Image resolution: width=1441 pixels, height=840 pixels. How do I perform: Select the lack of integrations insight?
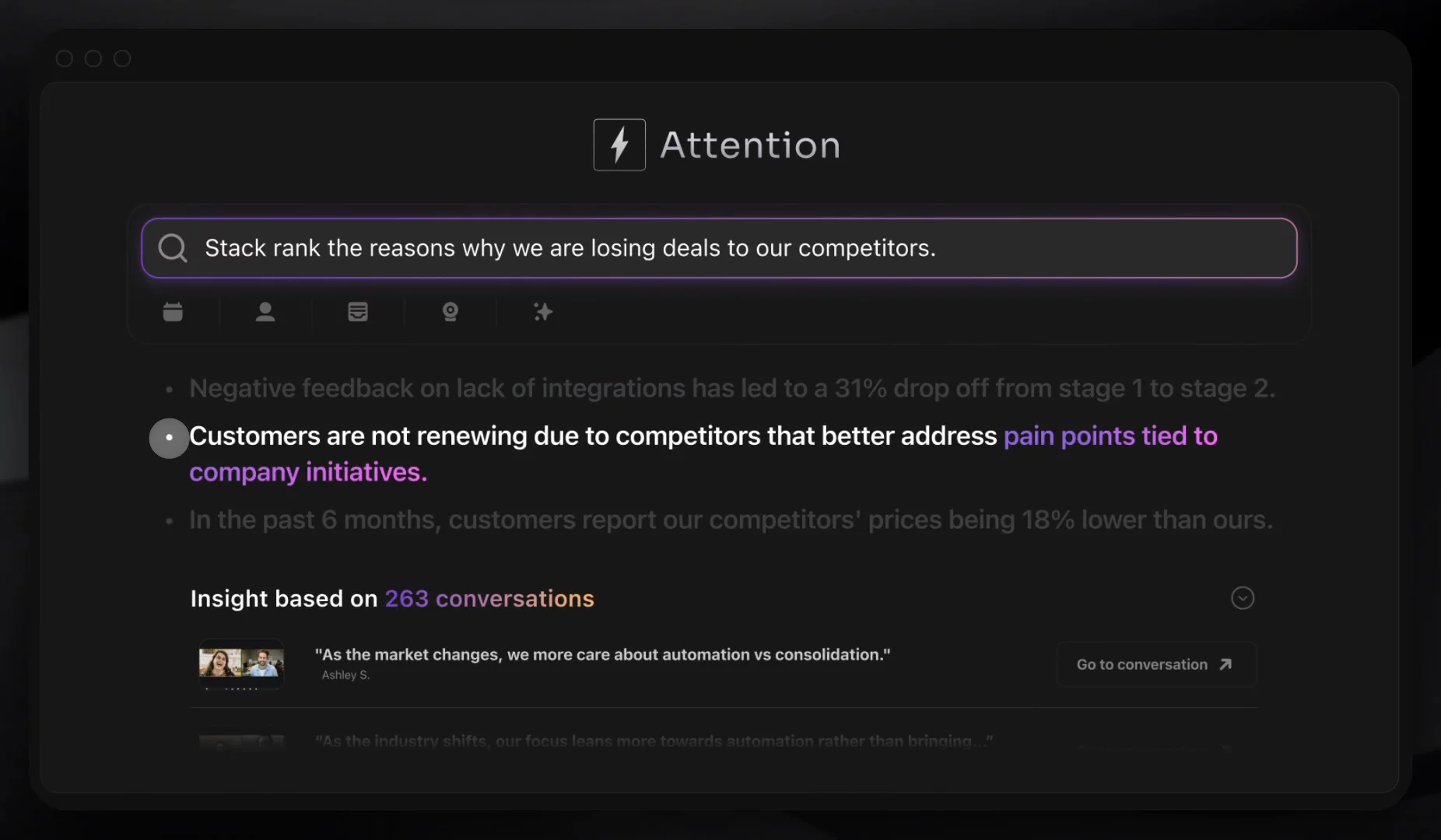731,388
